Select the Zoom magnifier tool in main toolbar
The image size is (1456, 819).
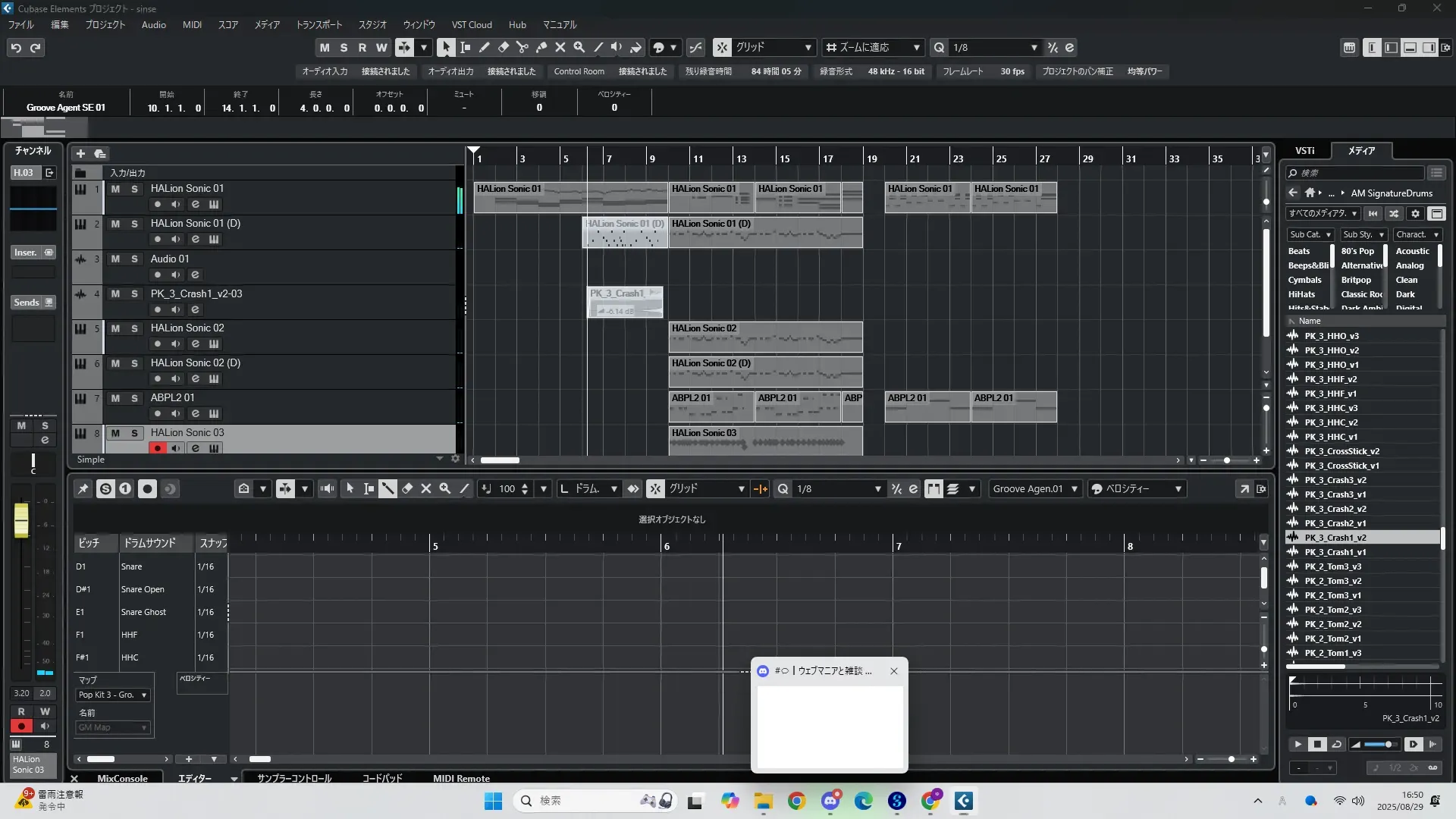point(579,47)
